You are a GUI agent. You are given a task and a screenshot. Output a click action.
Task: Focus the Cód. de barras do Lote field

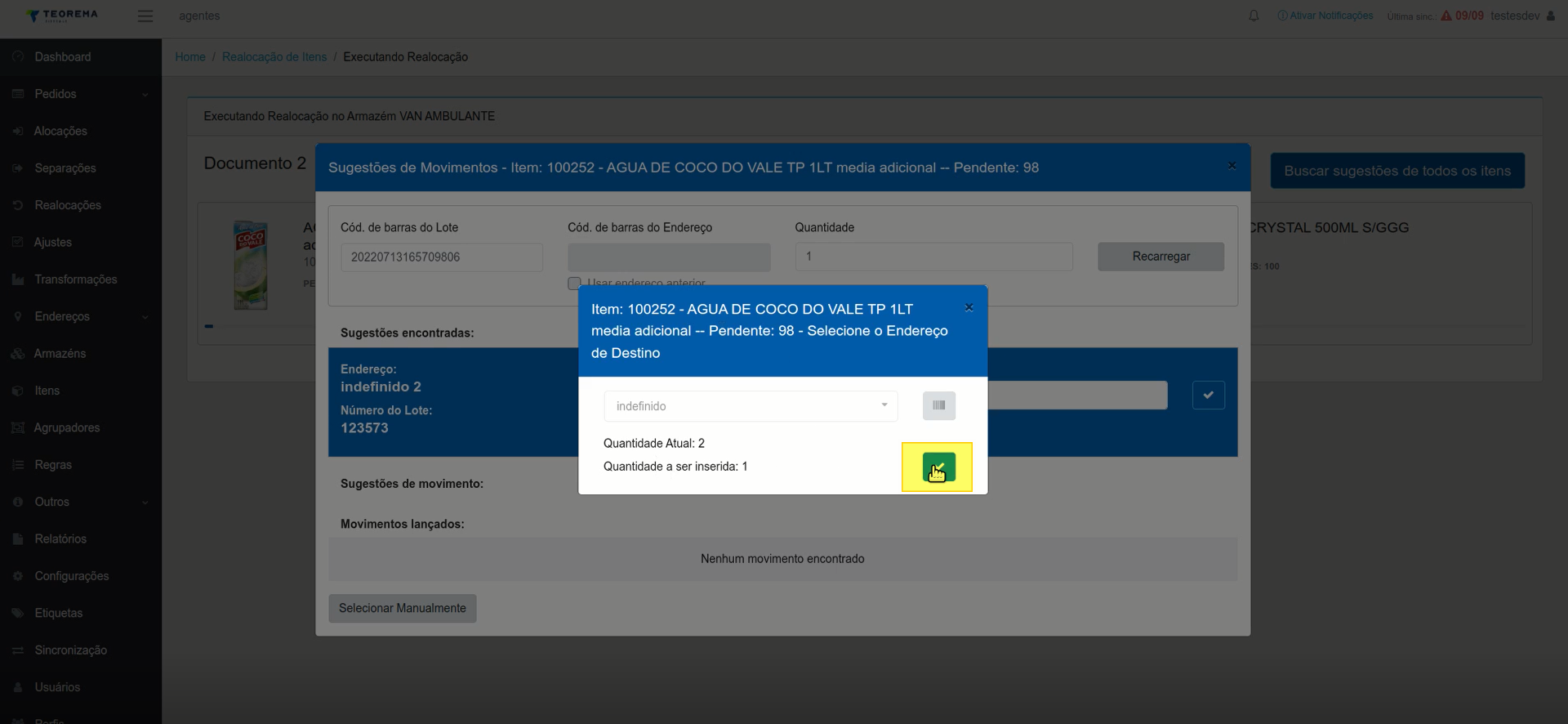pyautogui.click(x=442, y=257)
